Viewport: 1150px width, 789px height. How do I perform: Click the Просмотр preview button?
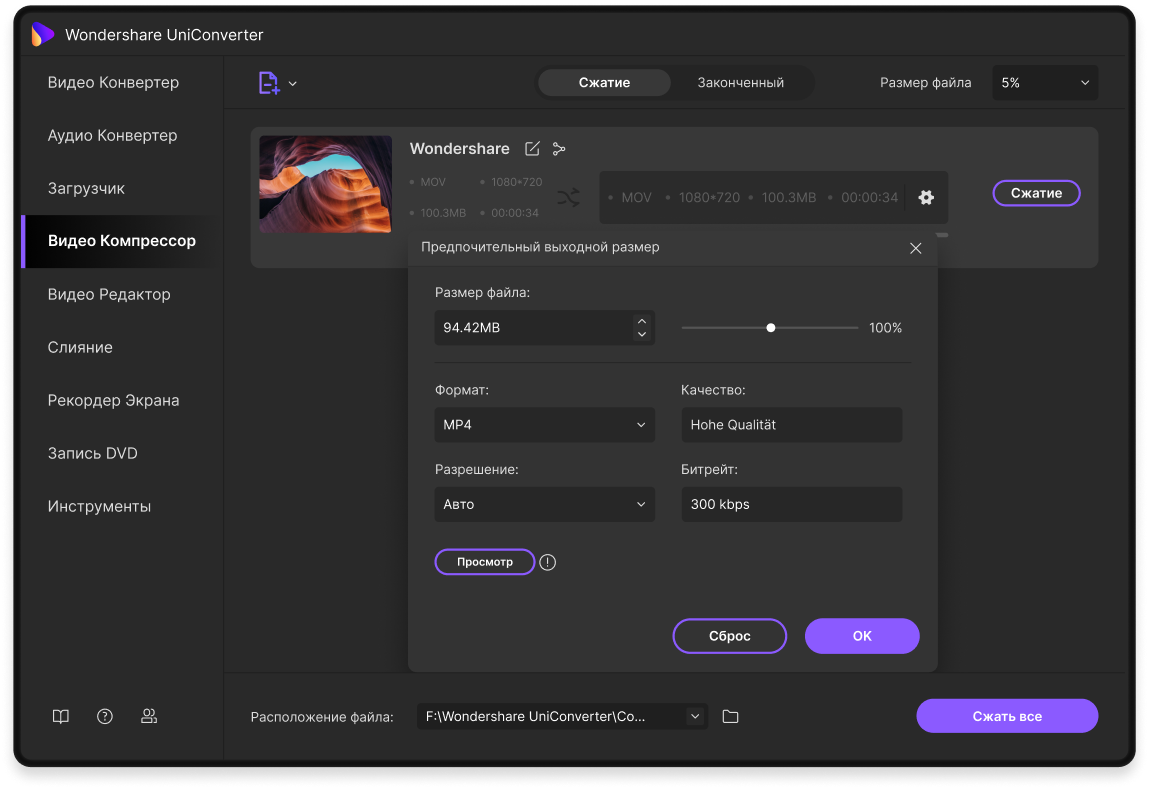click(485, 562)
